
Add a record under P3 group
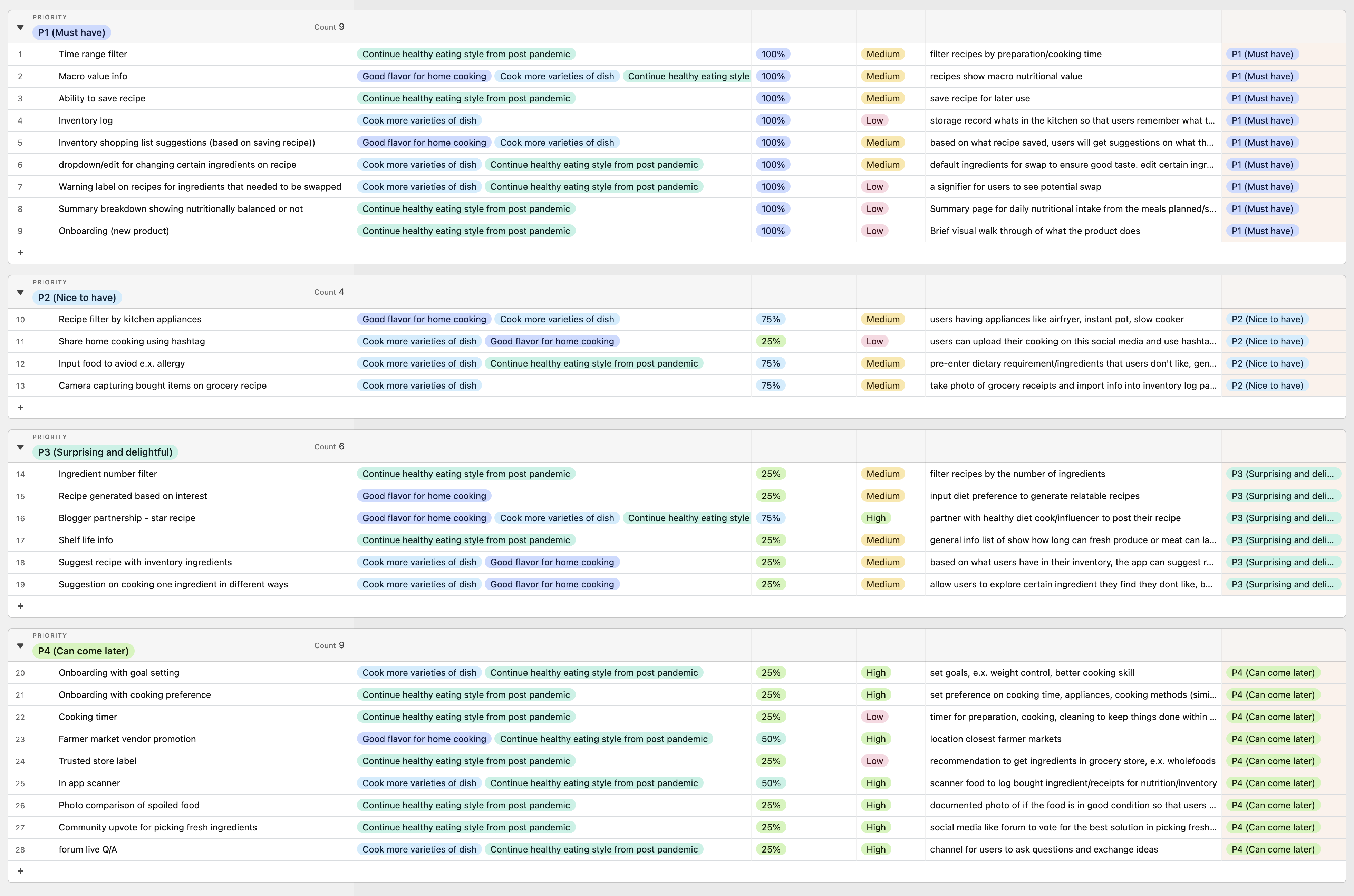click(x=21, y=606)
